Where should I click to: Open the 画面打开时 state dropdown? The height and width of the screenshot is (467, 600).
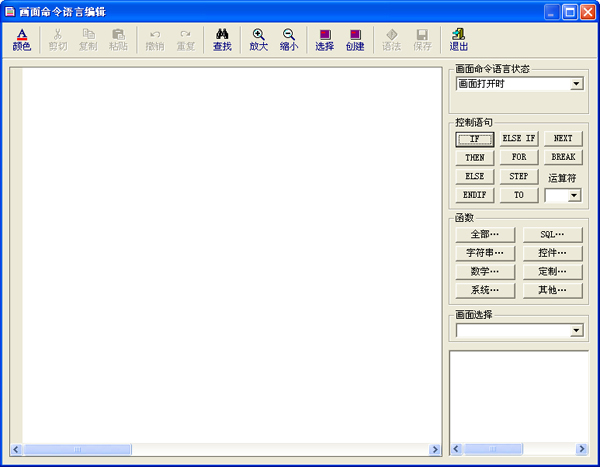[x=576, y=83]
